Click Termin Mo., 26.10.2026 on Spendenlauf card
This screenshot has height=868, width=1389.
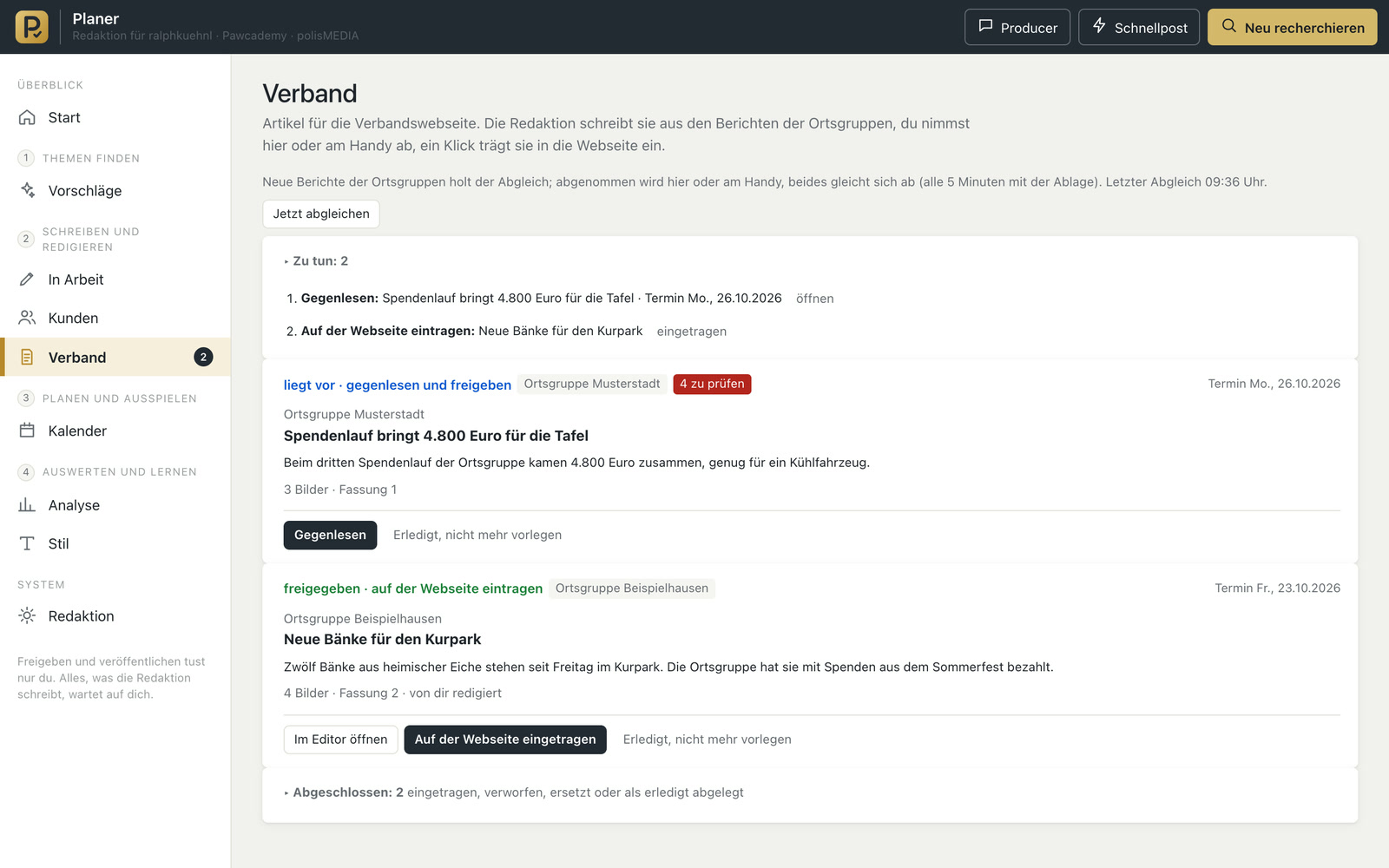pyautogui.click(x=1274, y=384)
